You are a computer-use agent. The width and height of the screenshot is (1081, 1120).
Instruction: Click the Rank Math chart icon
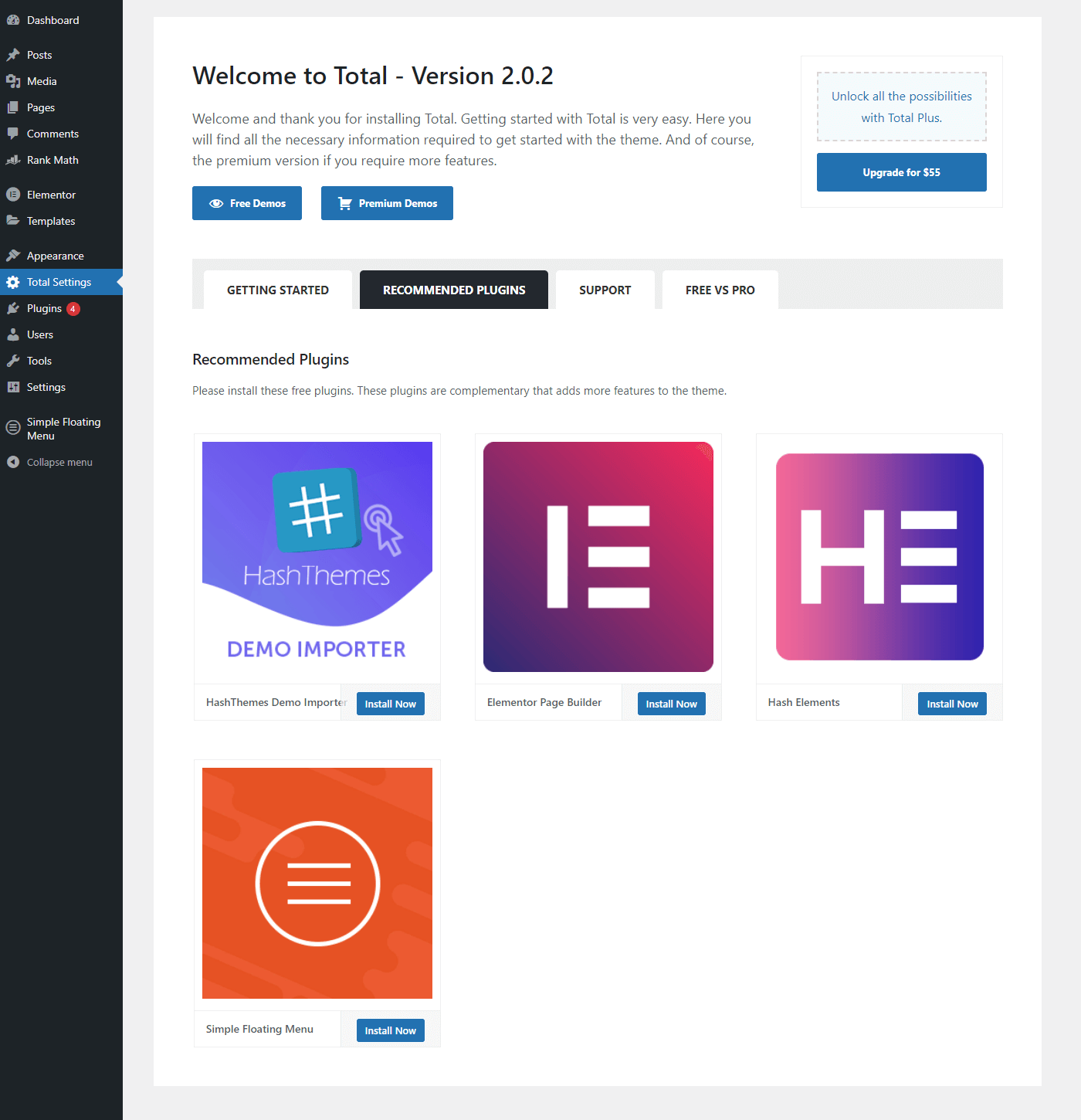[13, 160]
